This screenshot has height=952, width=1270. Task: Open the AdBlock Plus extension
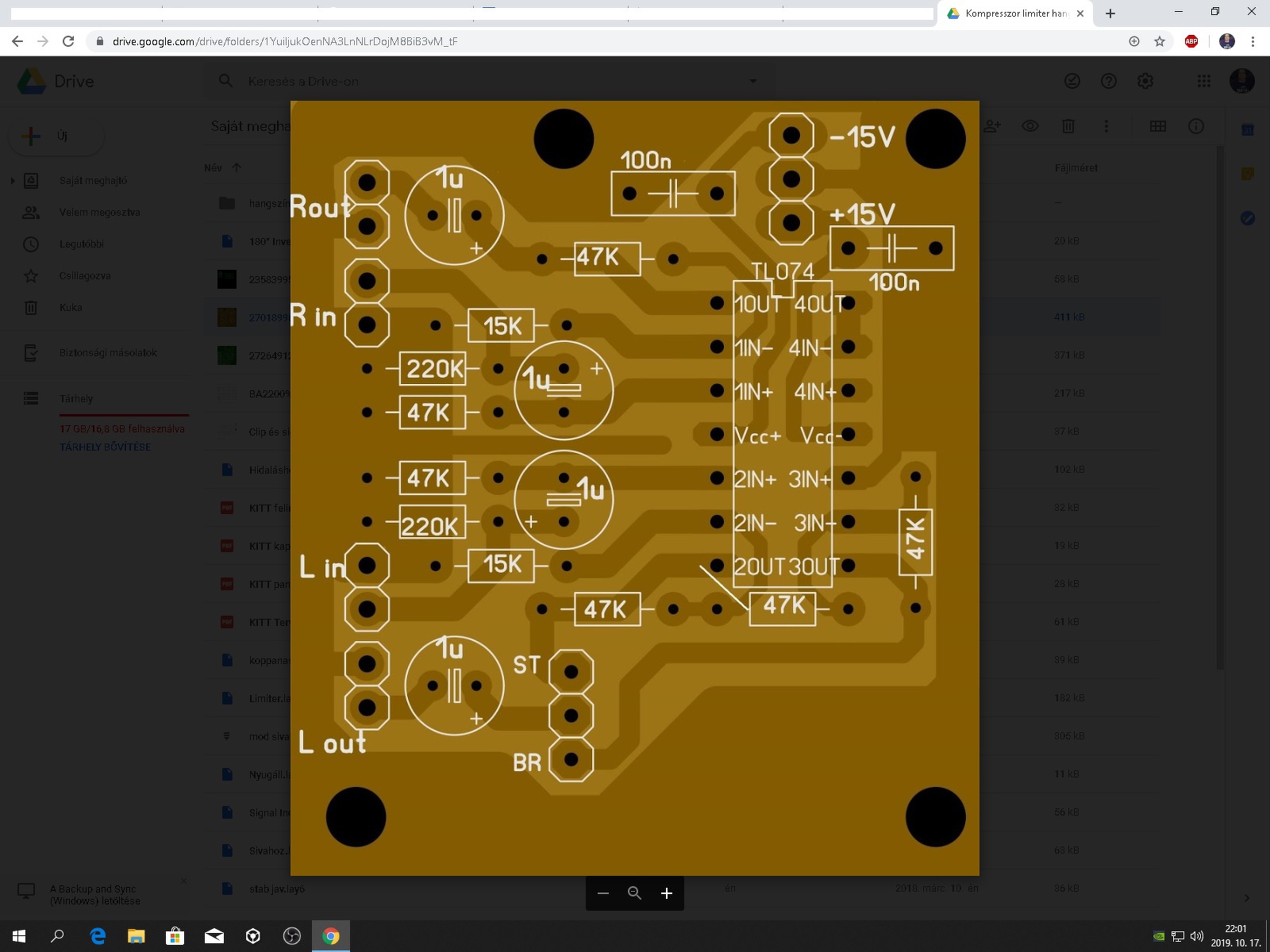pos(1191,41)
